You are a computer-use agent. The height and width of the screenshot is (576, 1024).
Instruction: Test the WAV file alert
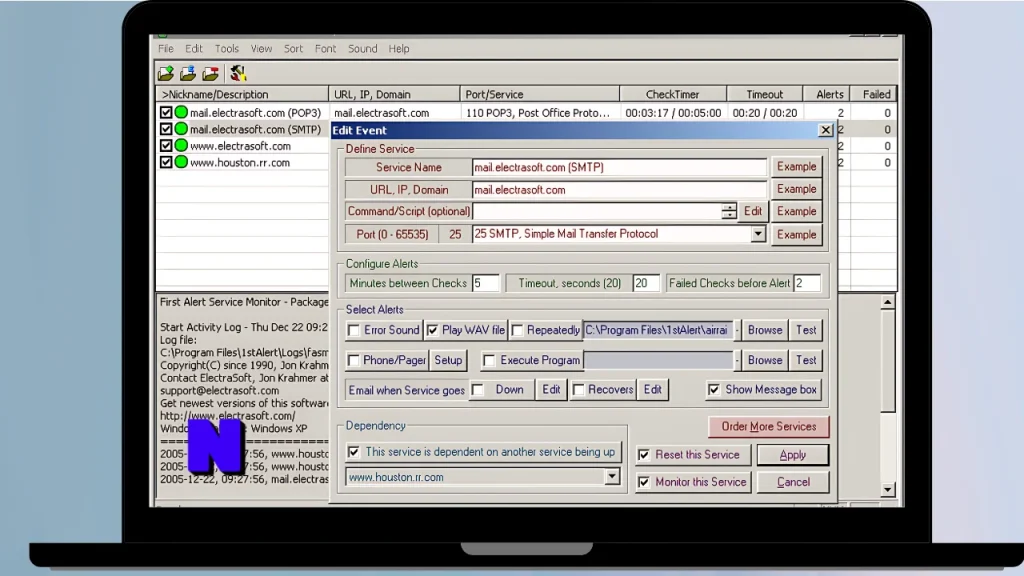(x=806, y=330)
